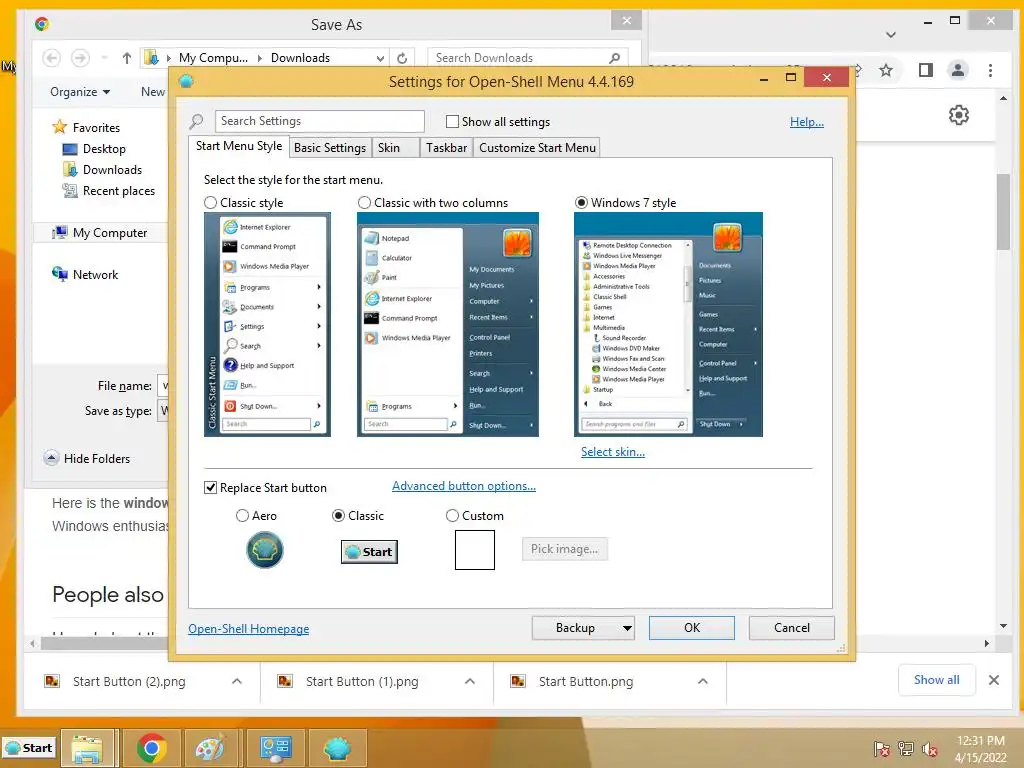Viewport: 1024px width, 768px height.
Task: Switch to the Basic Settings tab
Action: point(330,148)
